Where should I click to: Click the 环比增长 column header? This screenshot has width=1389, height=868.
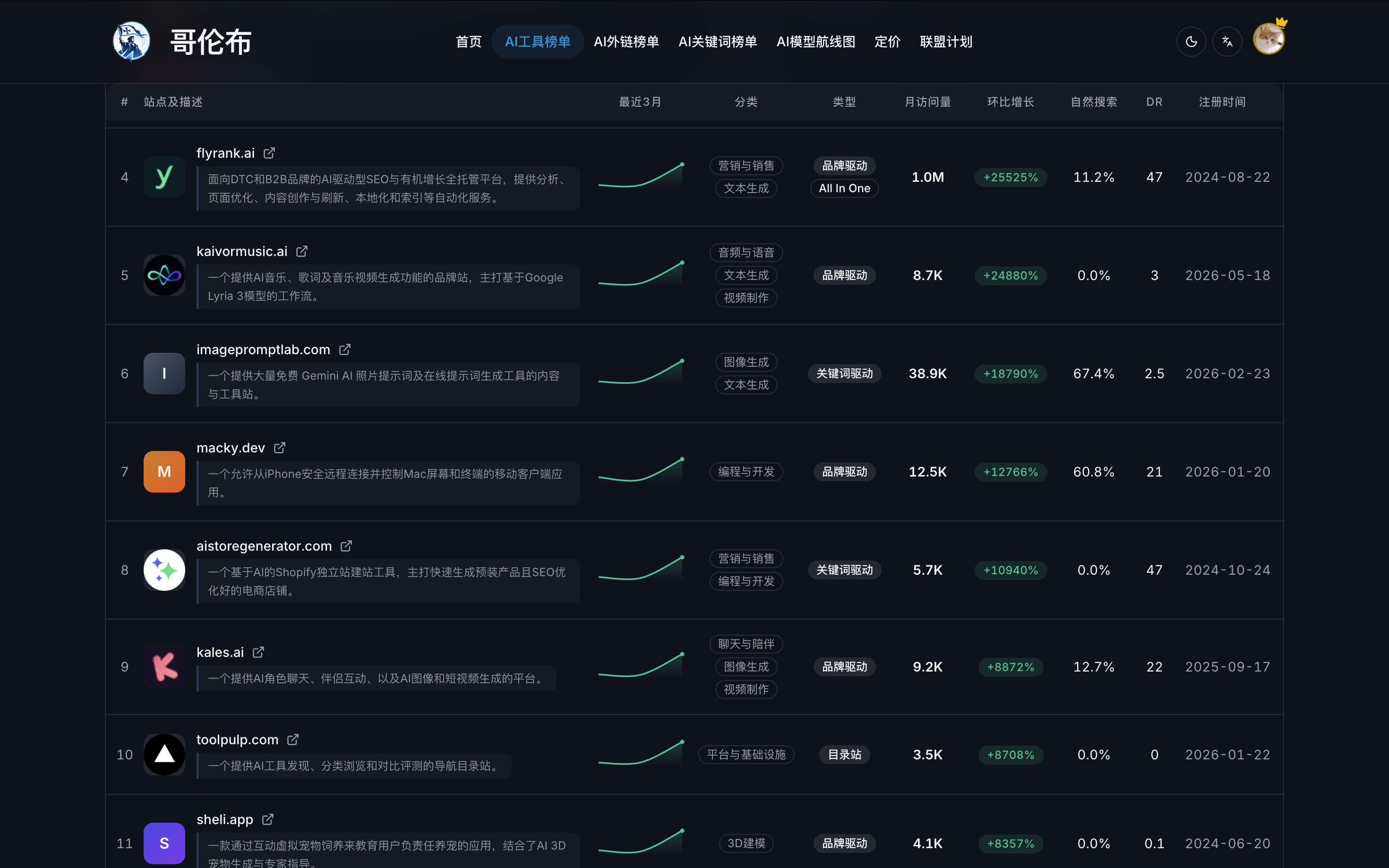(x=1011, y=102)
